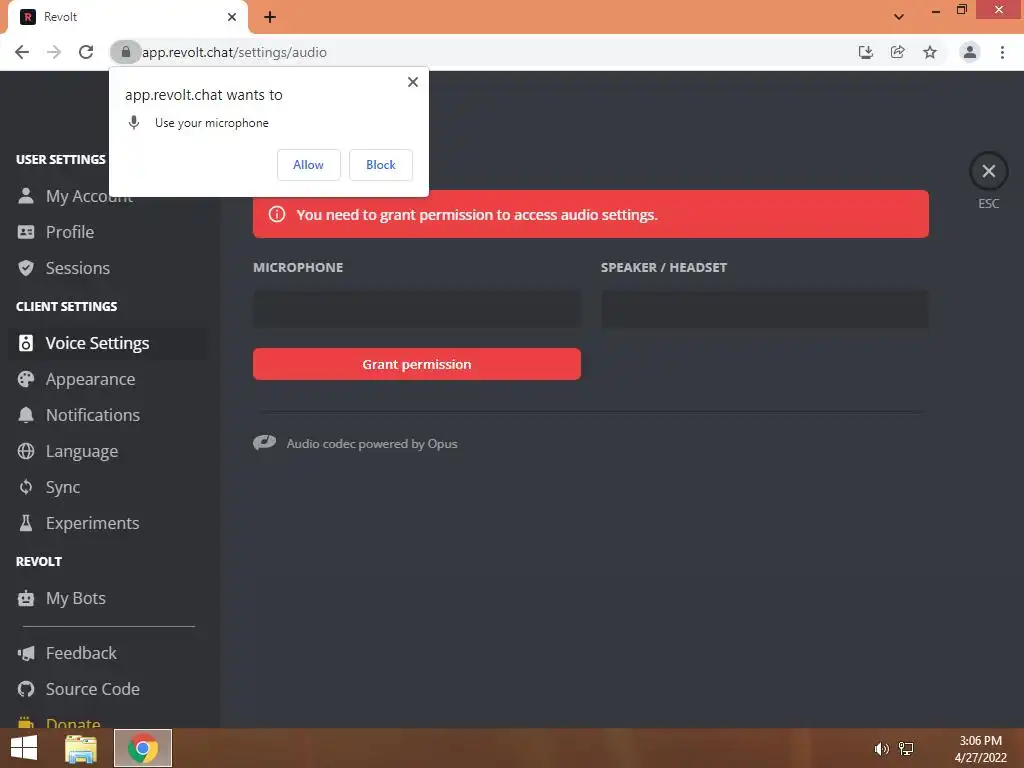The height and width of the screenshot is (768, 1024).
Task: Reload the Revolt page
Action: pyautogui.click(x=86, y=52)
